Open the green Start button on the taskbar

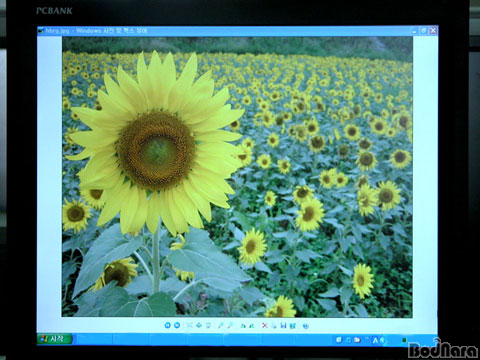click(55, 339)
